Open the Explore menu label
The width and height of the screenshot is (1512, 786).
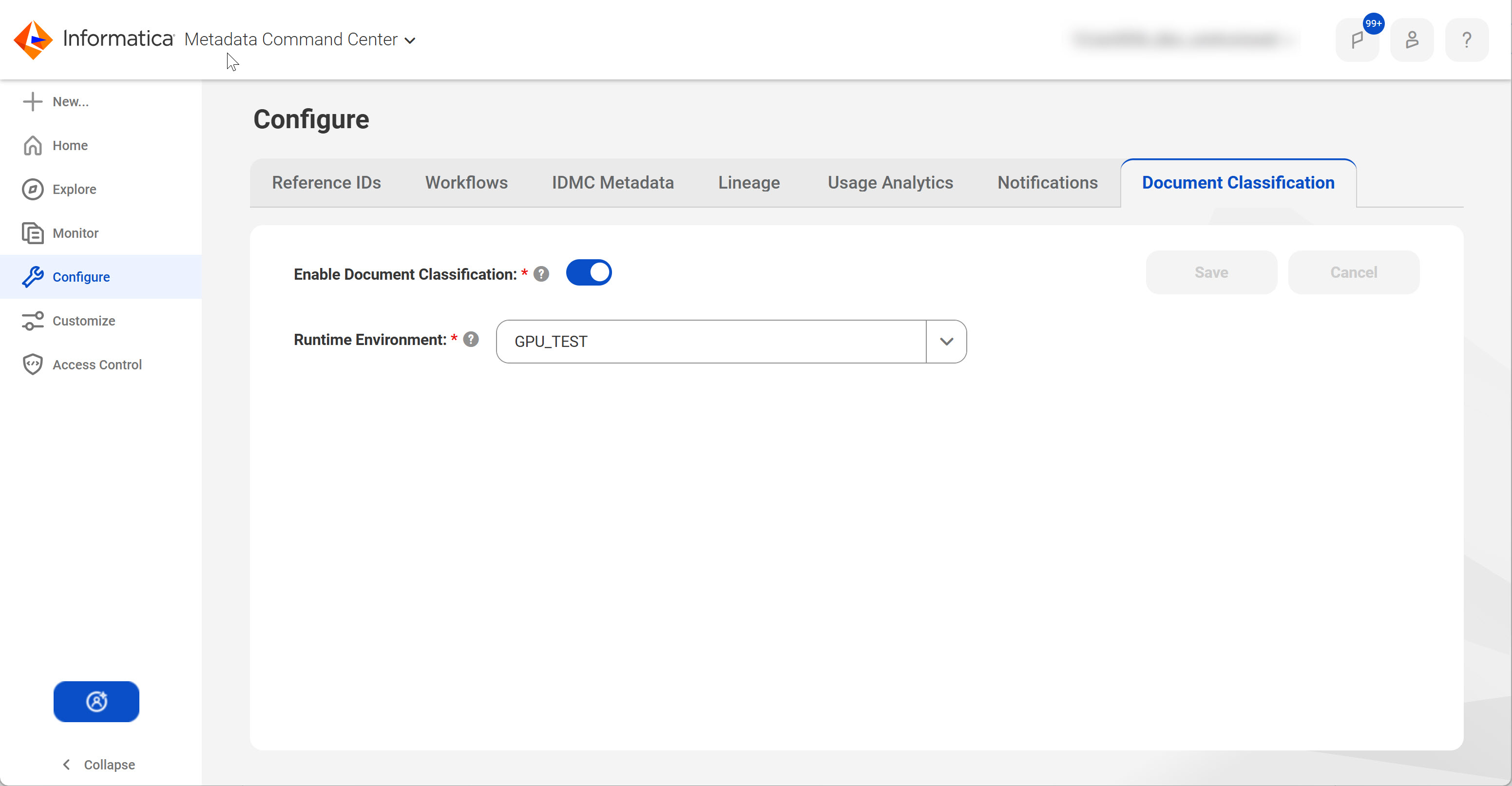75,190
